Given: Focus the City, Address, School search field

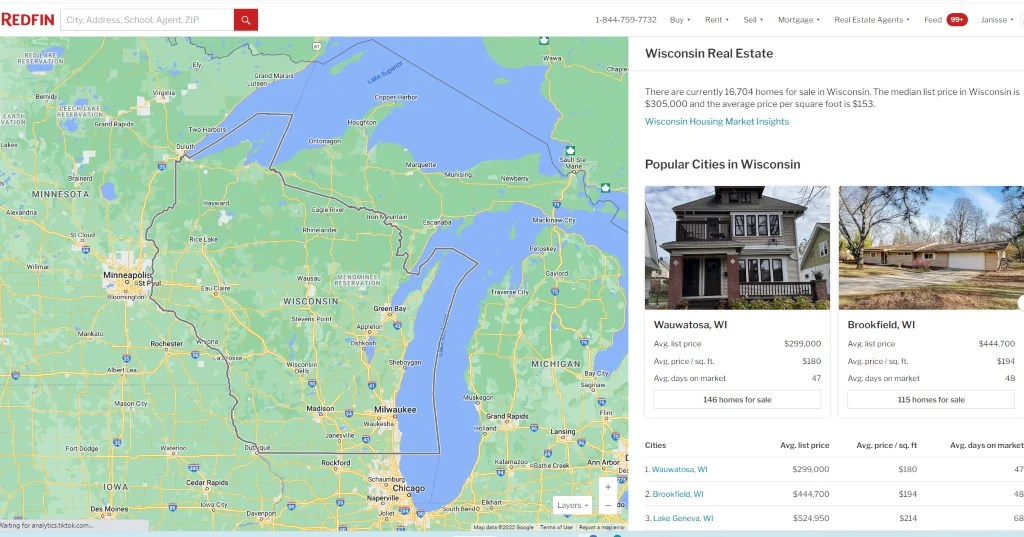Looking at the screenshot, I should point(147,20).
